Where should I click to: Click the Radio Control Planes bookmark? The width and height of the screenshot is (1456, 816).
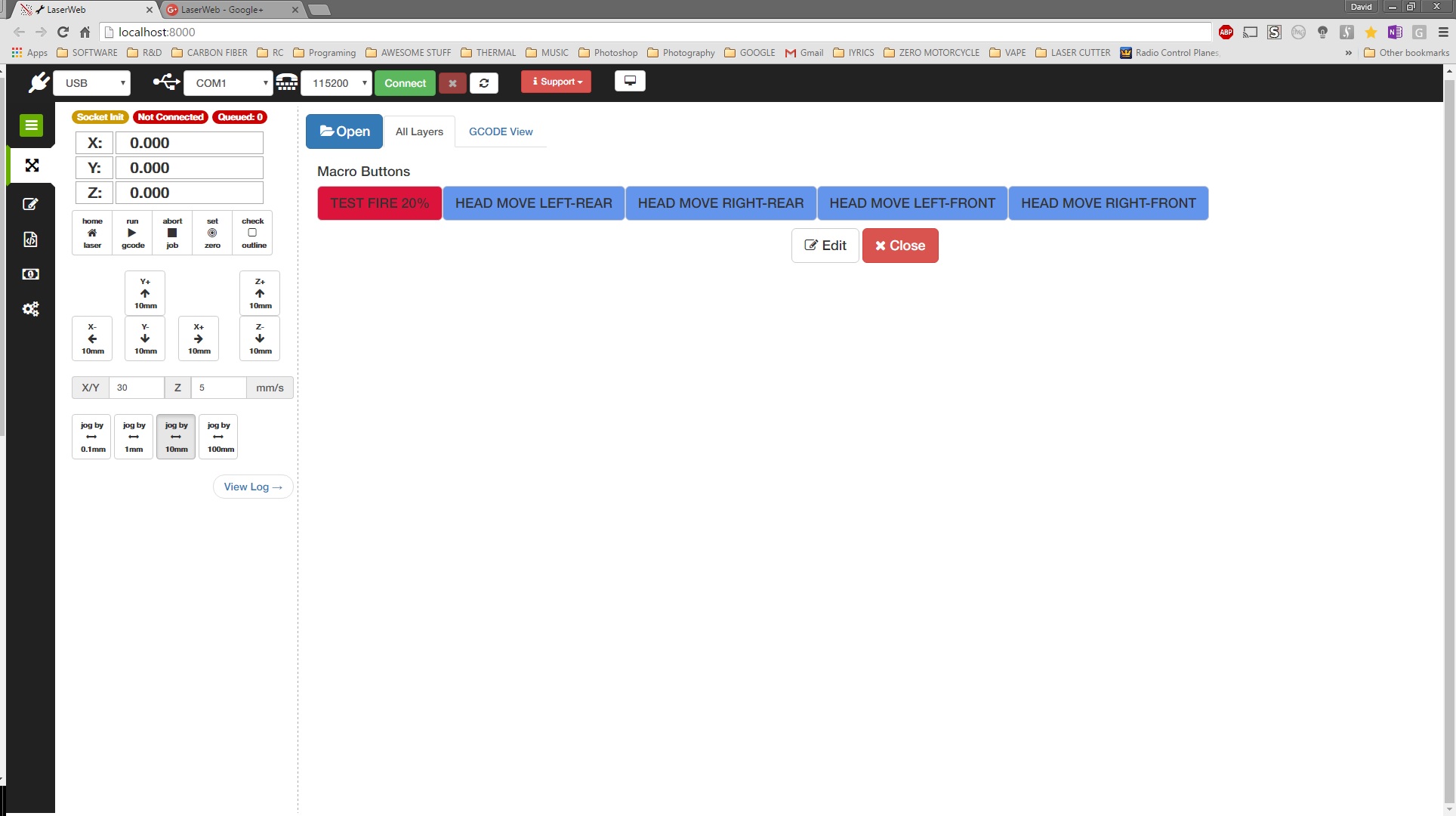[1170, 53]
